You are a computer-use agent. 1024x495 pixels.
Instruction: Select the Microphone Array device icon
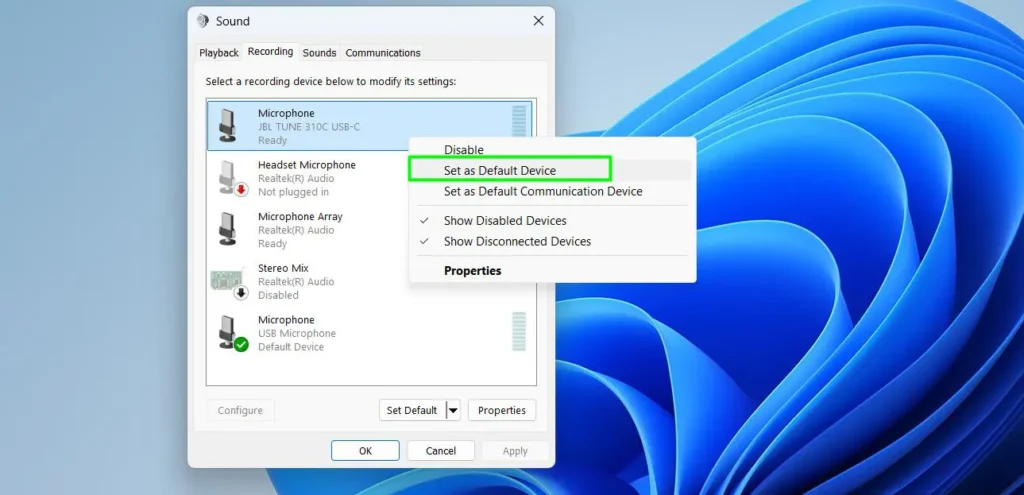click(x=227, y=229)
